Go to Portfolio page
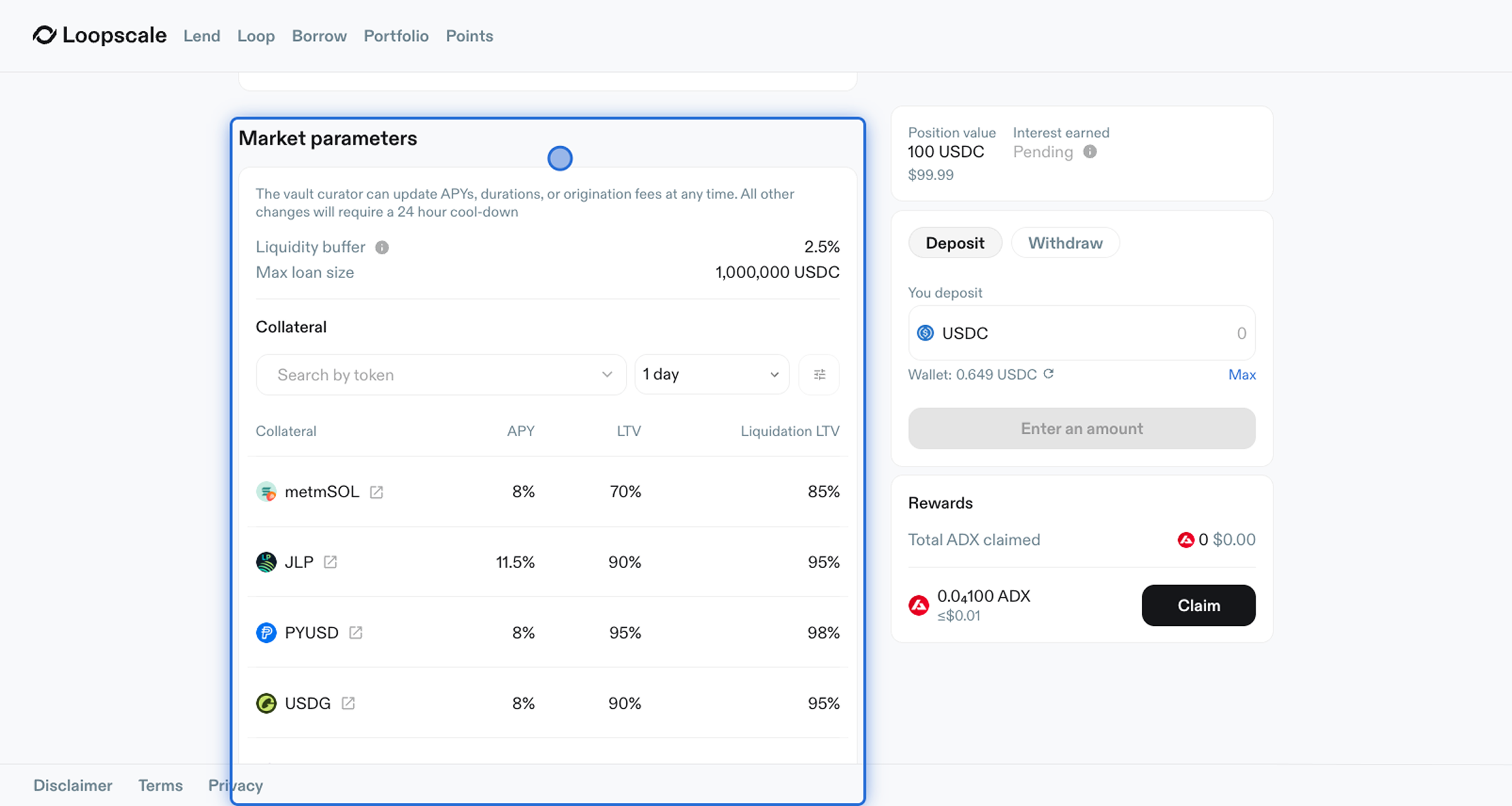The image size is (1512, 806). click(396, 36)
